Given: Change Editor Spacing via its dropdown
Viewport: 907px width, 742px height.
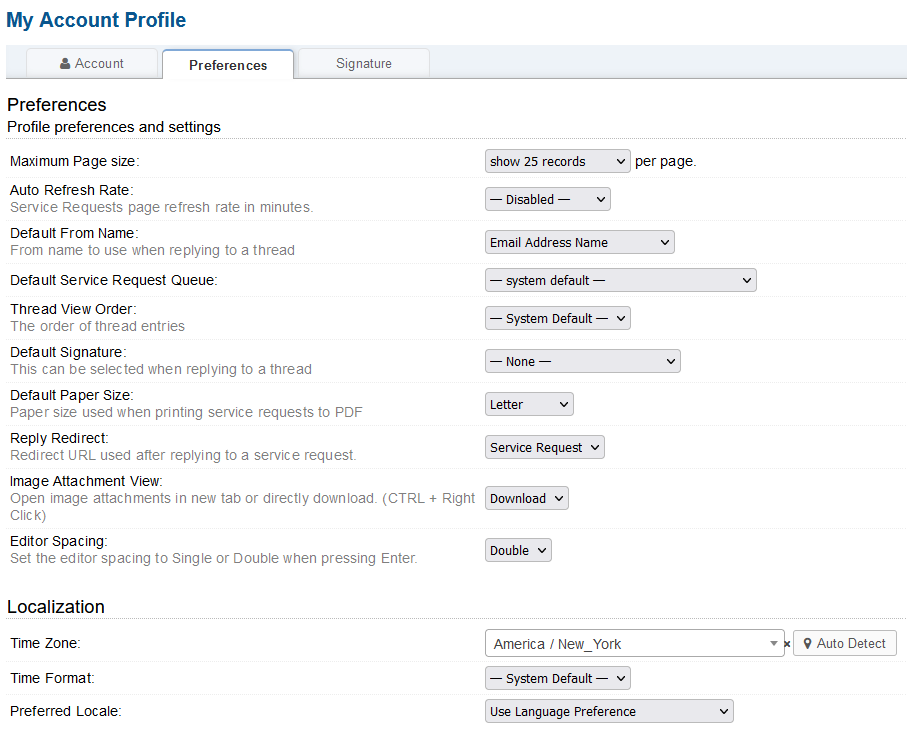Looking at the screenshot, I should pyautogui.click(x=518, y=550).
